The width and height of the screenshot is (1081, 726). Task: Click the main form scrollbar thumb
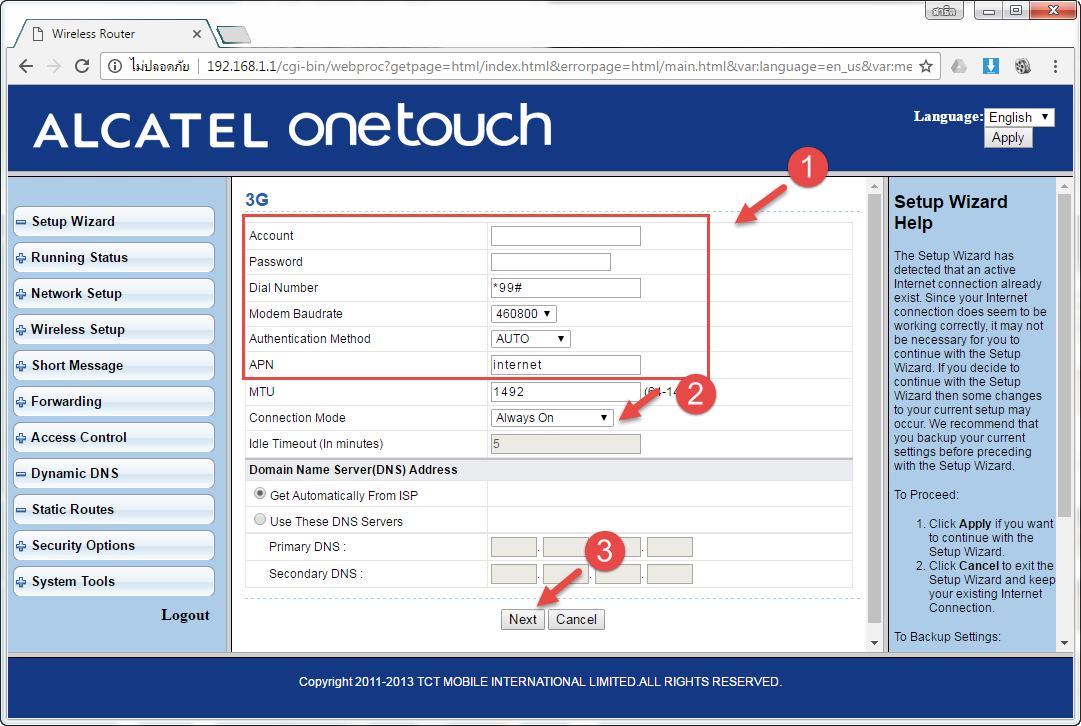tap(874, 409)
